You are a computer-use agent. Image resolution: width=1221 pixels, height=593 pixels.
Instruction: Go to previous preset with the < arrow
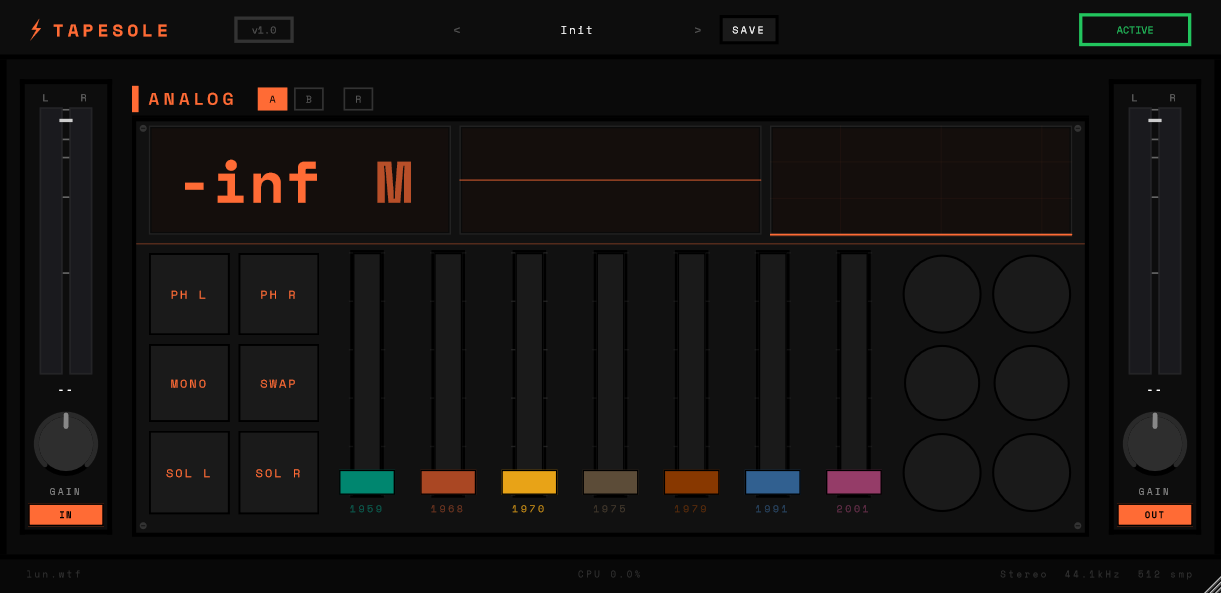[457, 30]
